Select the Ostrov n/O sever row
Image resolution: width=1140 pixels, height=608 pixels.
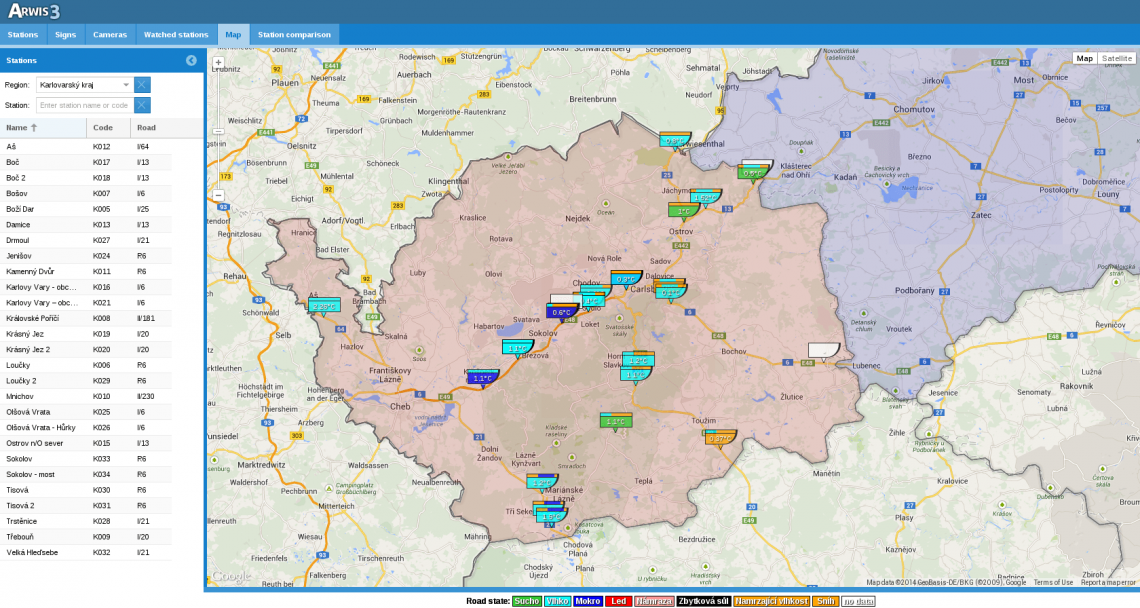[x=86, y=444]
